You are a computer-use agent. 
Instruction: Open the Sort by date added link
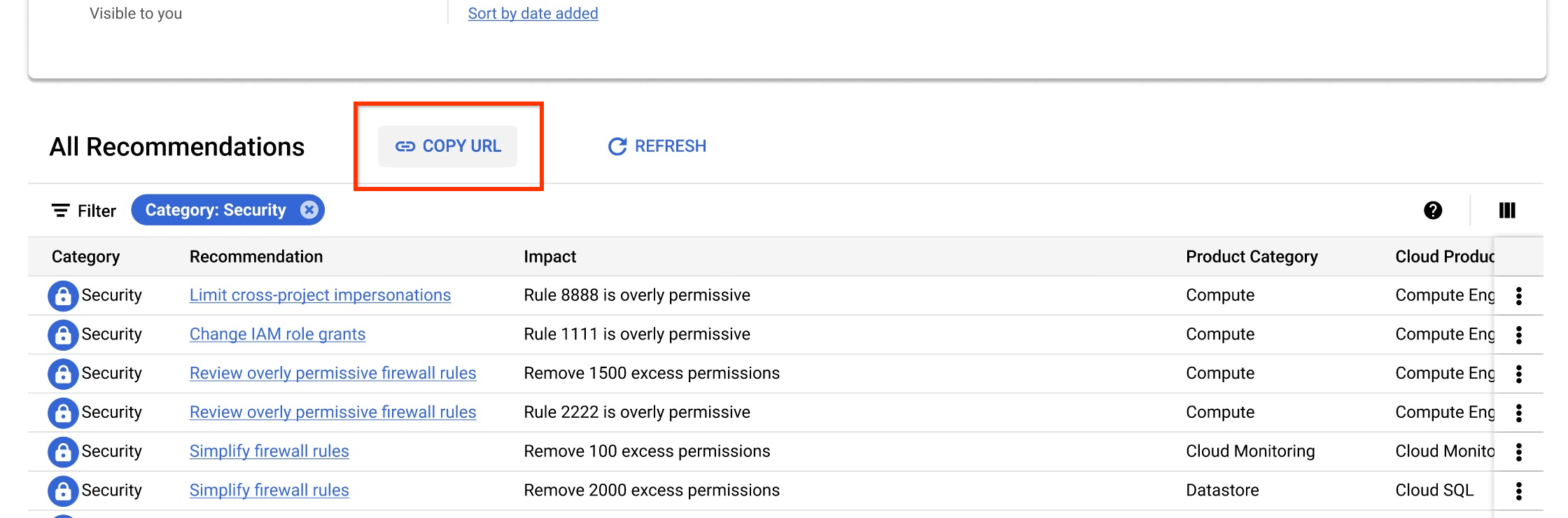pos(533,13)
